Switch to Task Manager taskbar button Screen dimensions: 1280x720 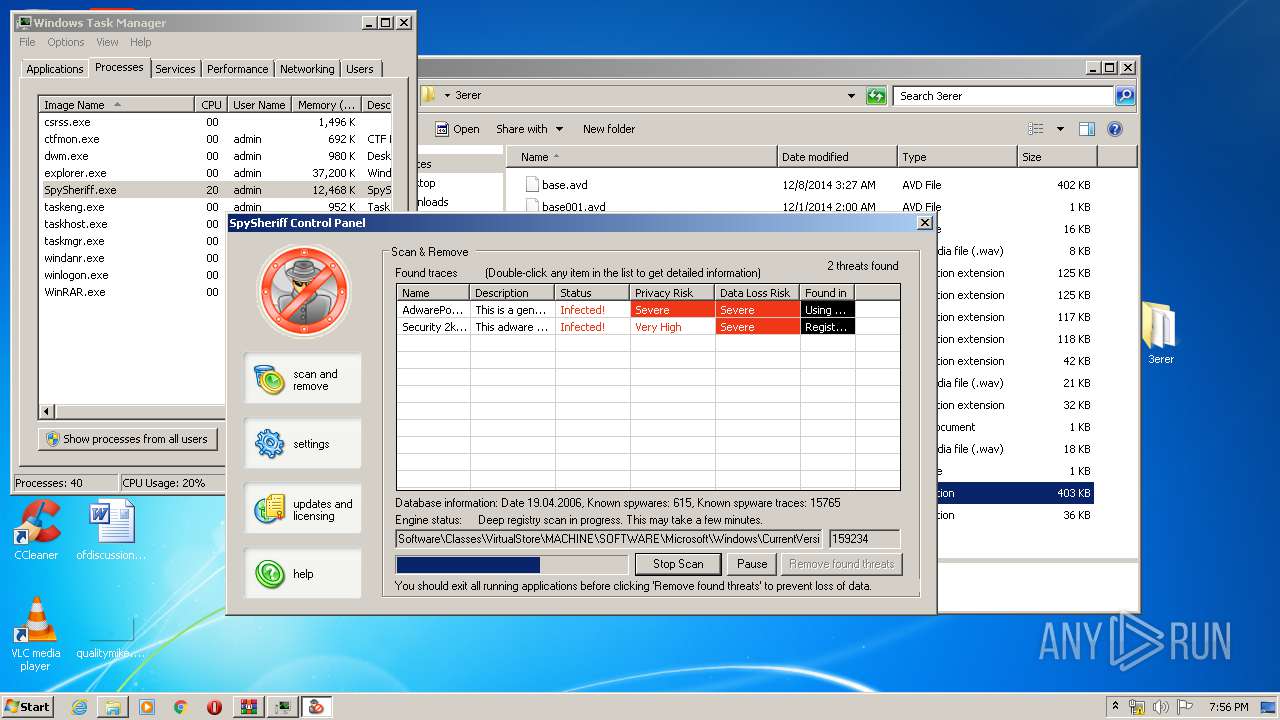tap(283, 707)
